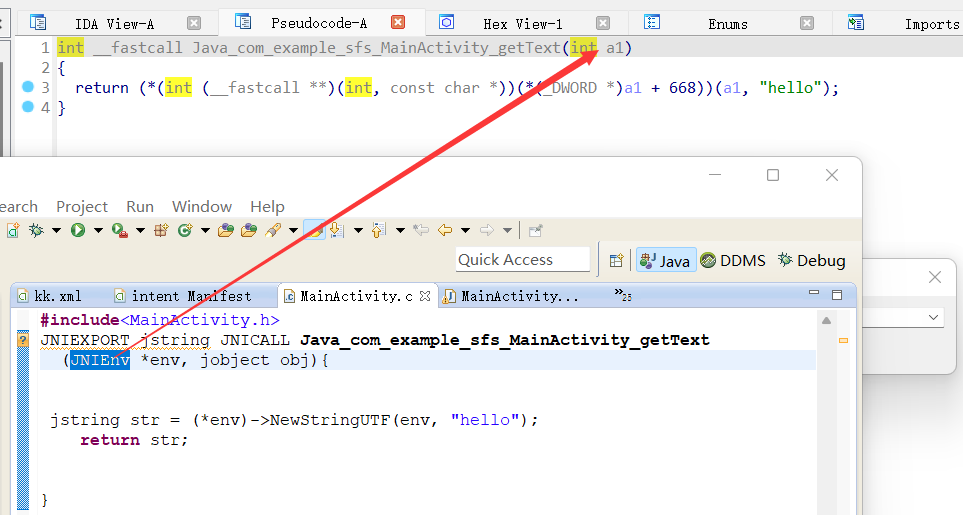
Task: Switch to Enums tab in IDA
Action: (x=728, y=23)
